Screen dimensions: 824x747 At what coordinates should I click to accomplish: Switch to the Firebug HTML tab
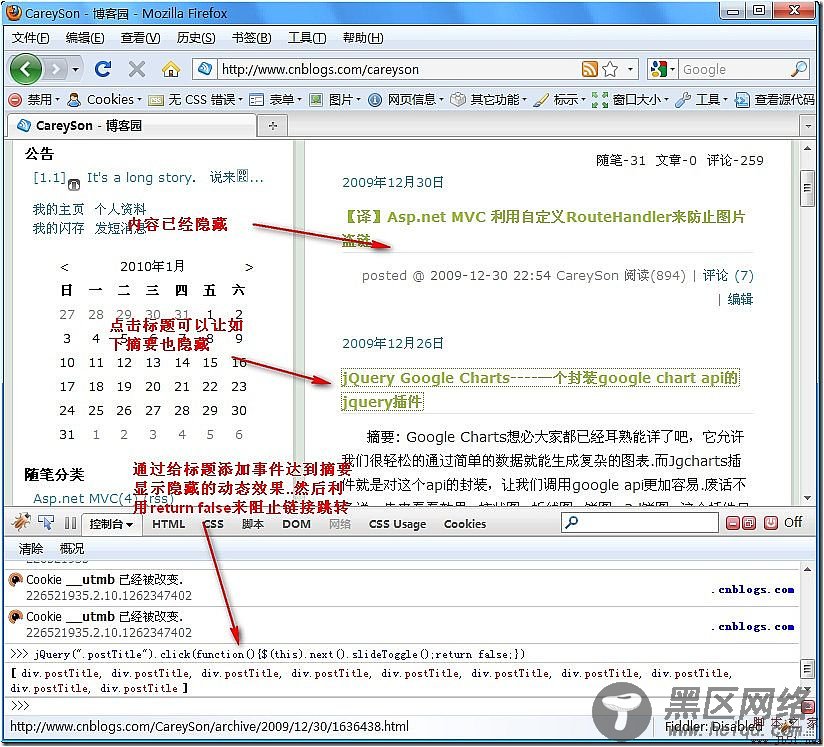168,524
